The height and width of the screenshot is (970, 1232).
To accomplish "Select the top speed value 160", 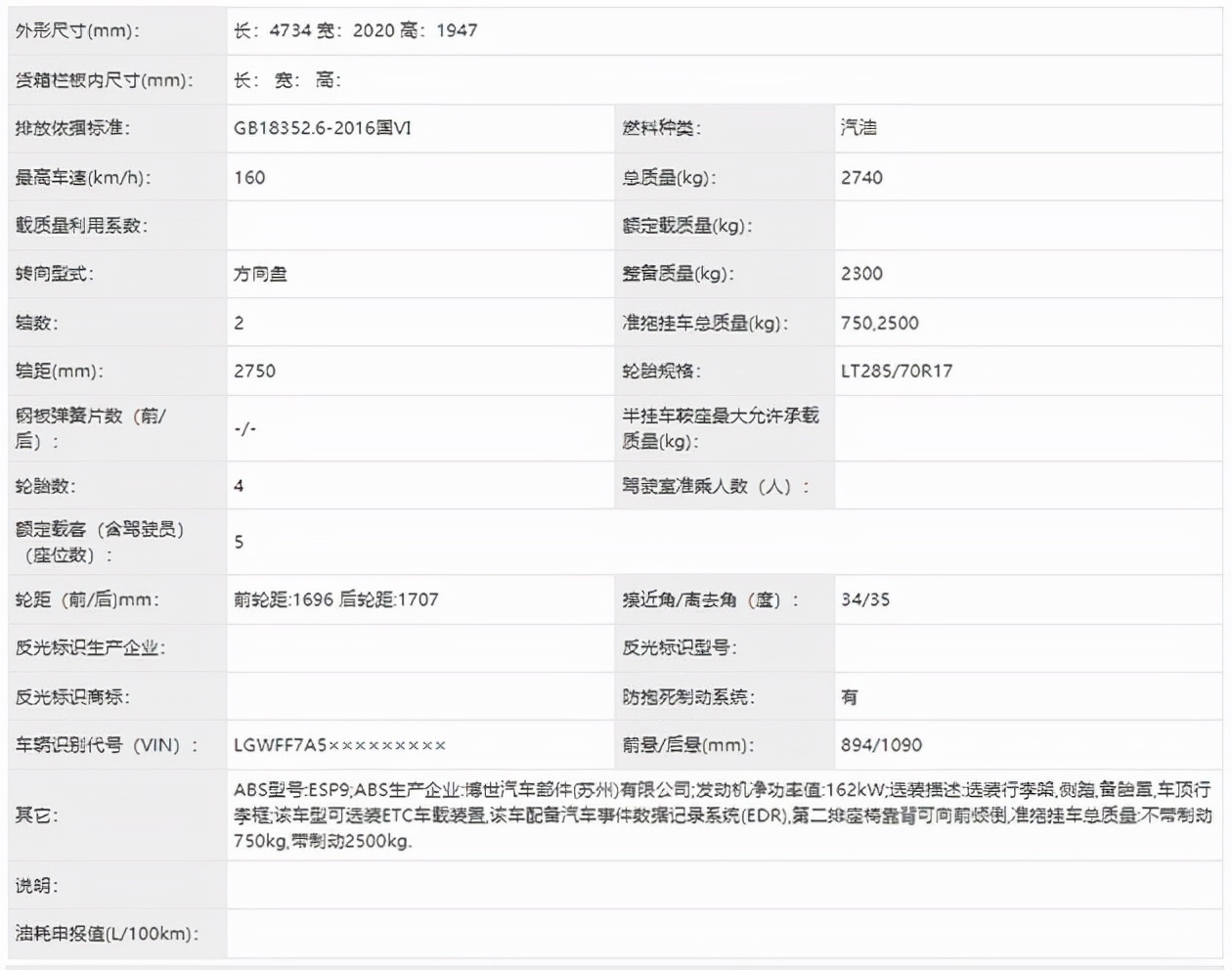I will (x=249, y=178).
